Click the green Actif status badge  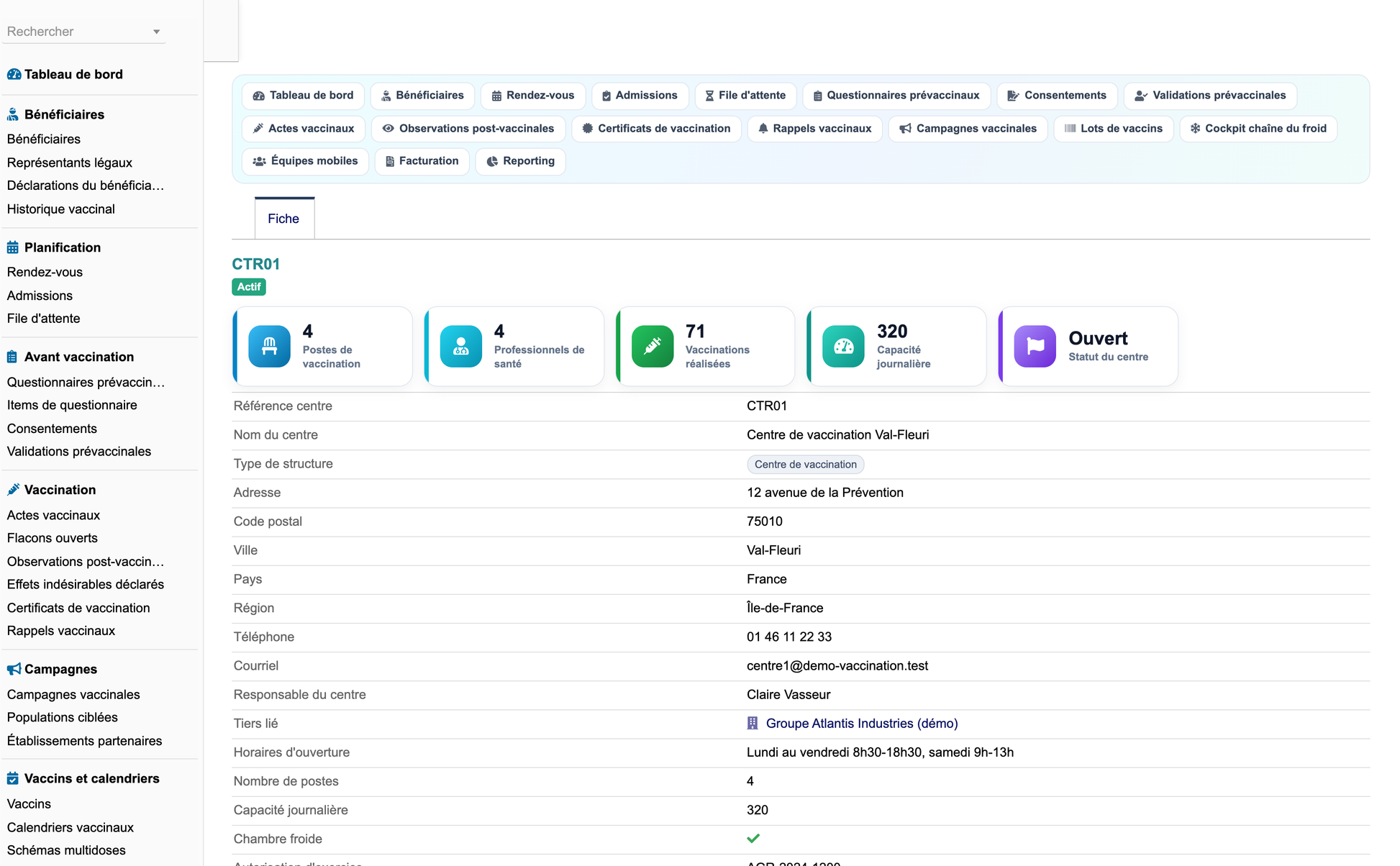(249, 287)
